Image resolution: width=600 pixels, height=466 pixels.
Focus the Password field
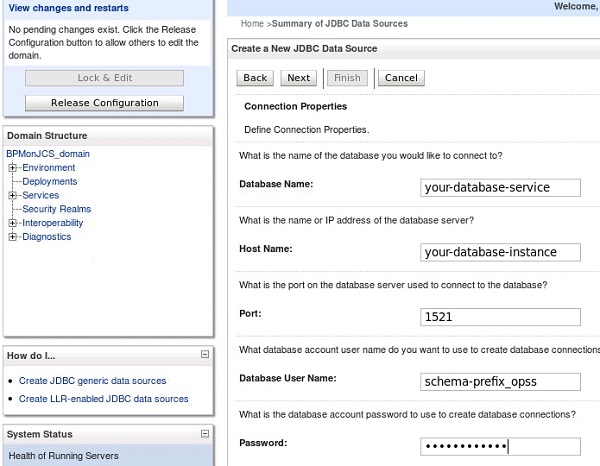pos(500,446)
